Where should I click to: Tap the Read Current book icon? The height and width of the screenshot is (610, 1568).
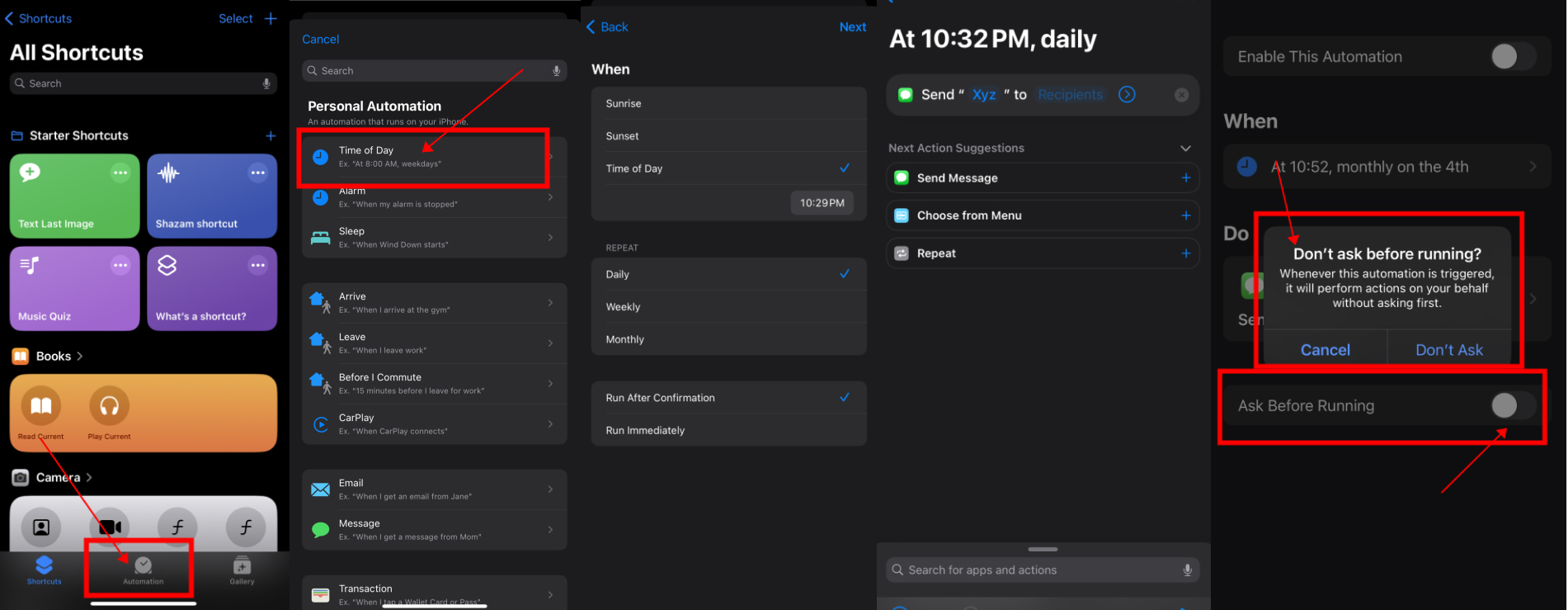coord(41,405)
